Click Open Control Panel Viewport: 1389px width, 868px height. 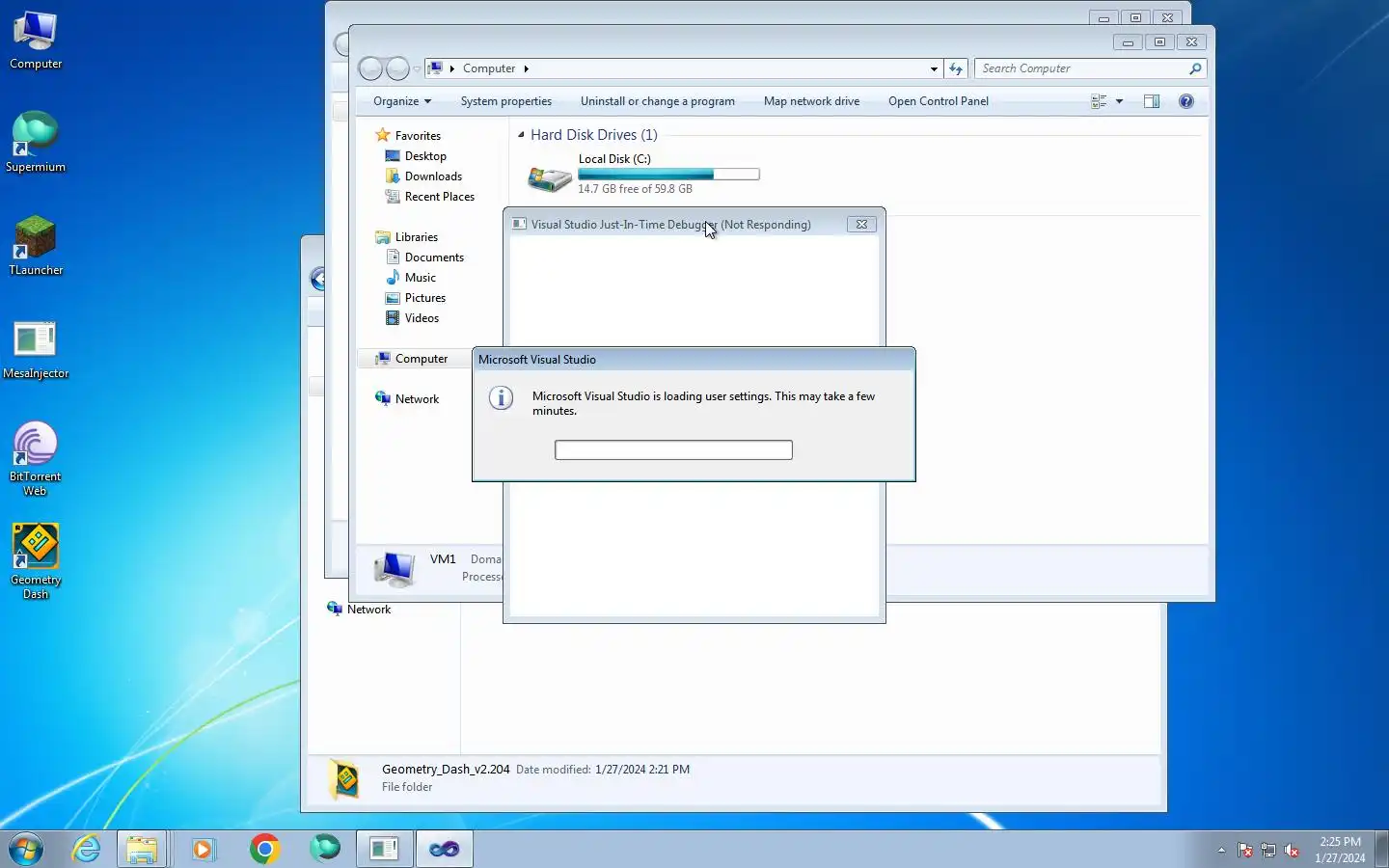939,101
